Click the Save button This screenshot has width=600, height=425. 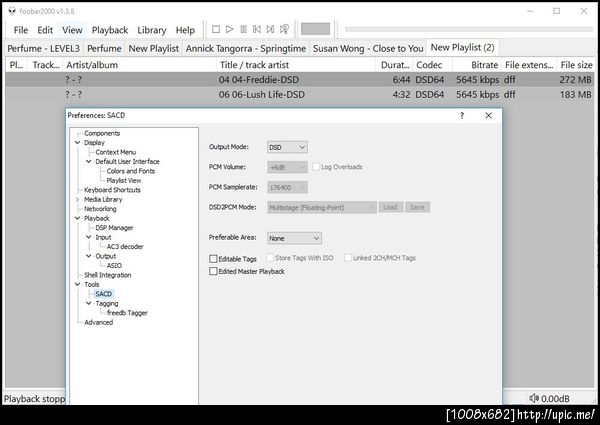tap(417, 207)
